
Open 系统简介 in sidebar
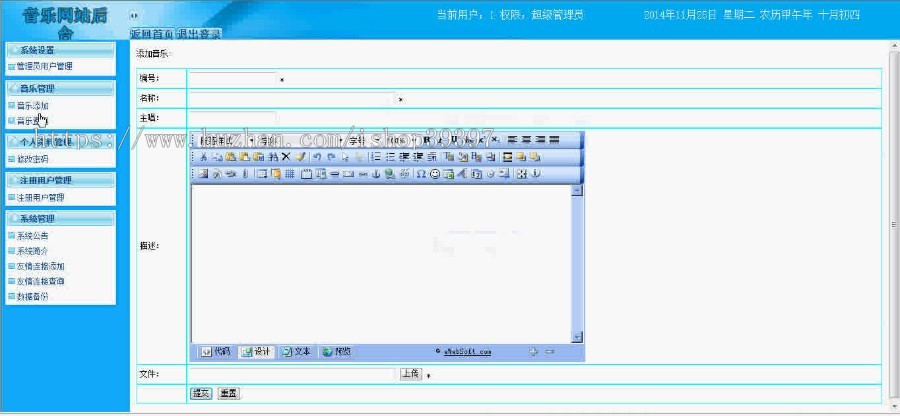(33, 251)
